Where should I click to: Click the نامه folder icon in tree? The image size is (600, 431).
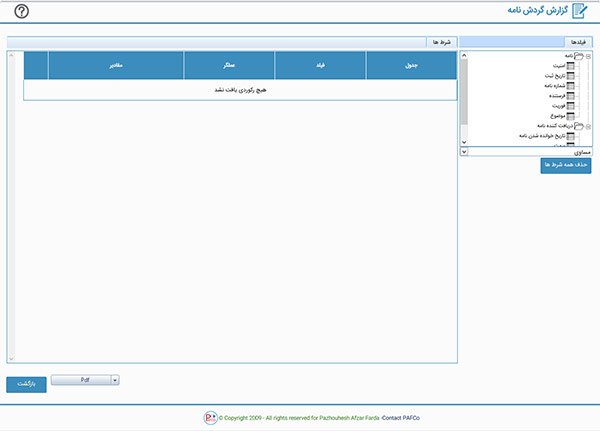(579, 56)
